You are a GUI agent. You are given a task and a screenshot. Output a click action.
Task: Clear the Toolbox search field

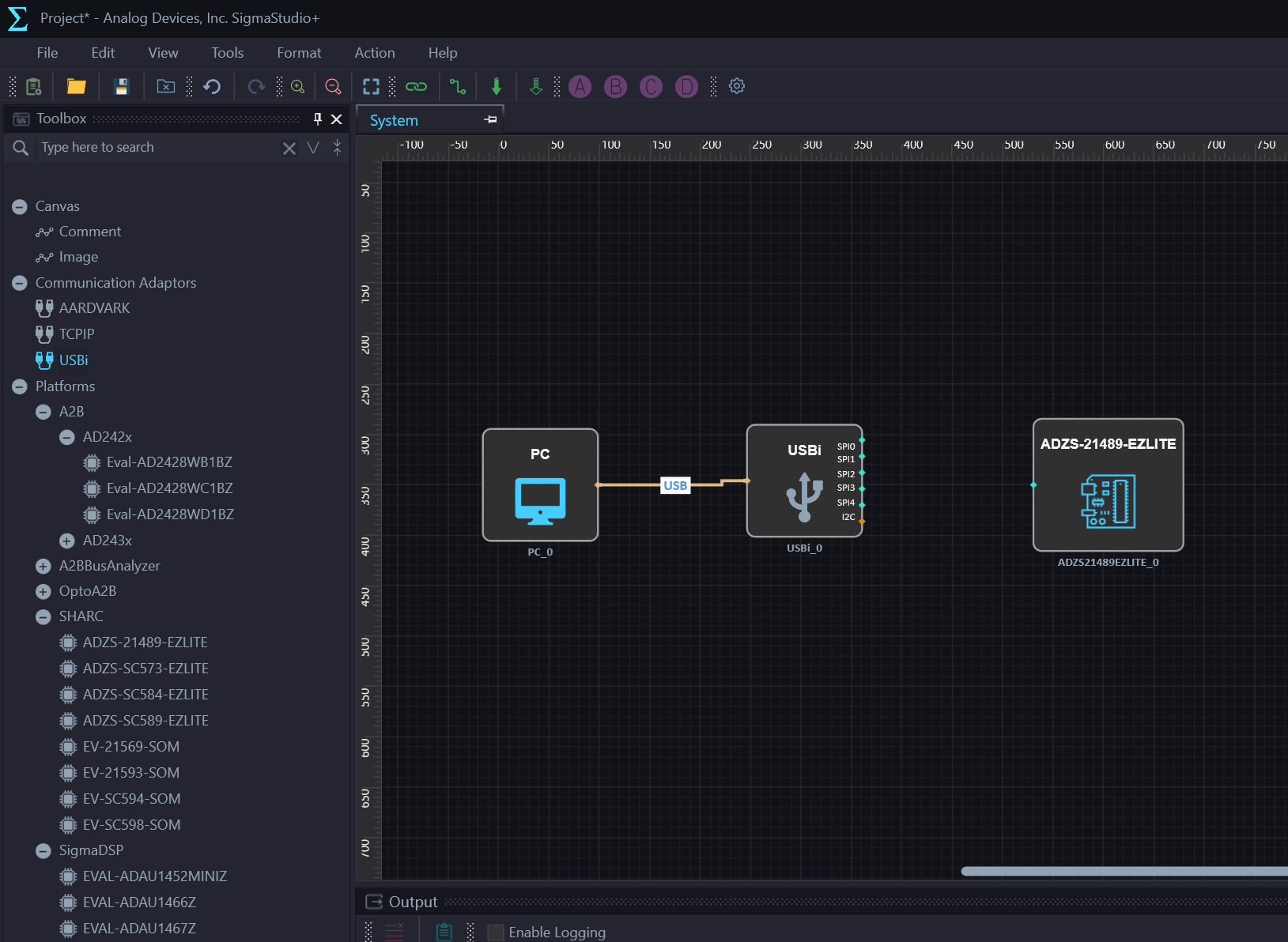point(289,148)
